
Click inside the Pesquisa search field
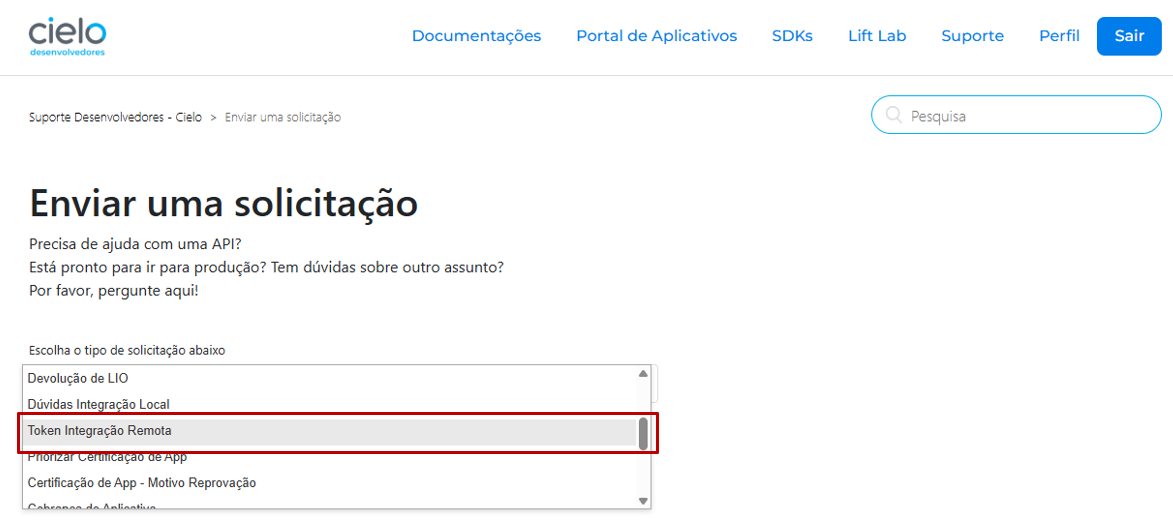pyautogui.click(x=1016, y=115)
